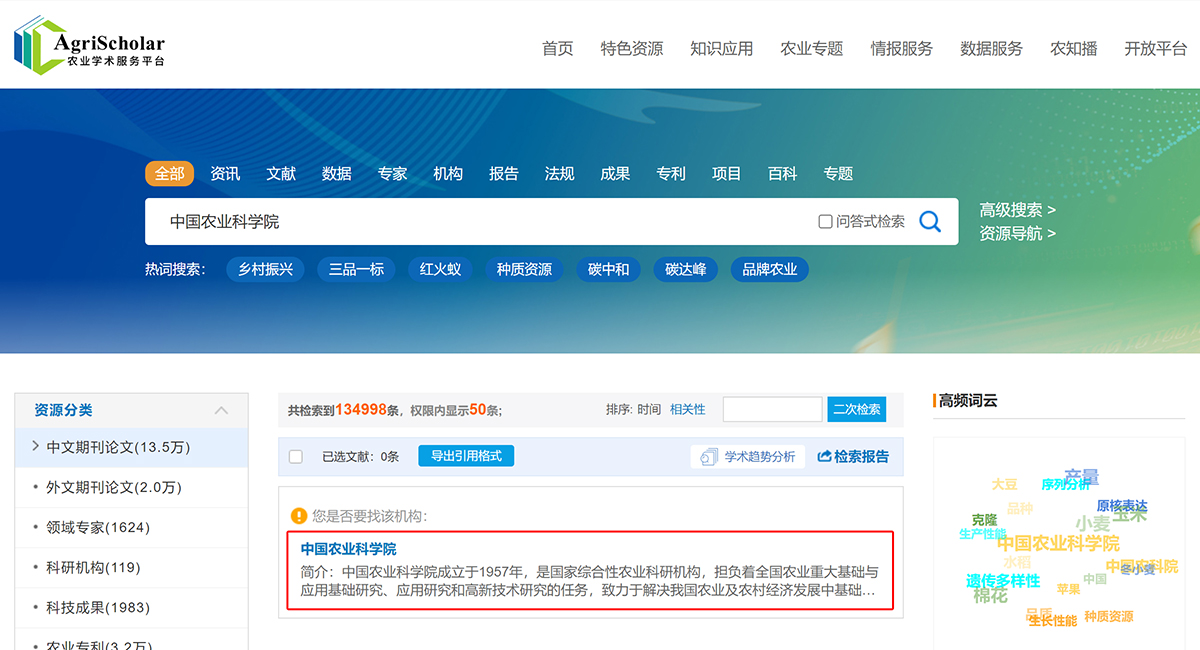
Task: Expand the 中文期刊论文 category arrow
Action: click(36, 446)
